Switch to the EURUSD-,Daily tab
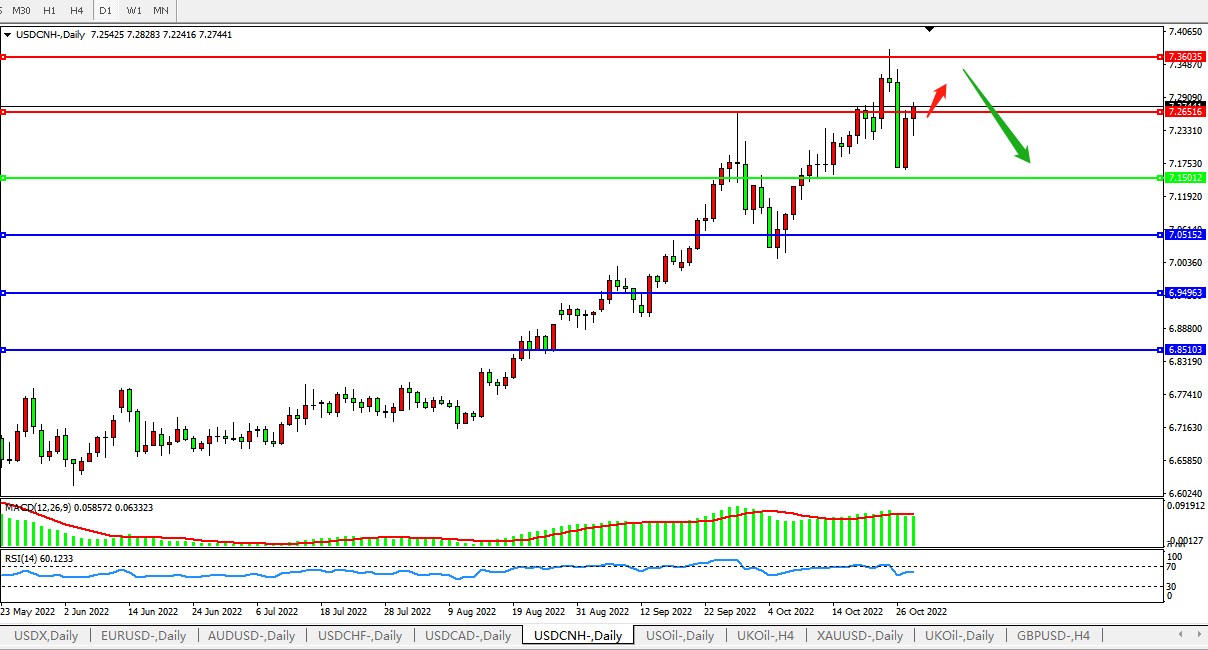The image size is (1208, 650). (143, 636)
